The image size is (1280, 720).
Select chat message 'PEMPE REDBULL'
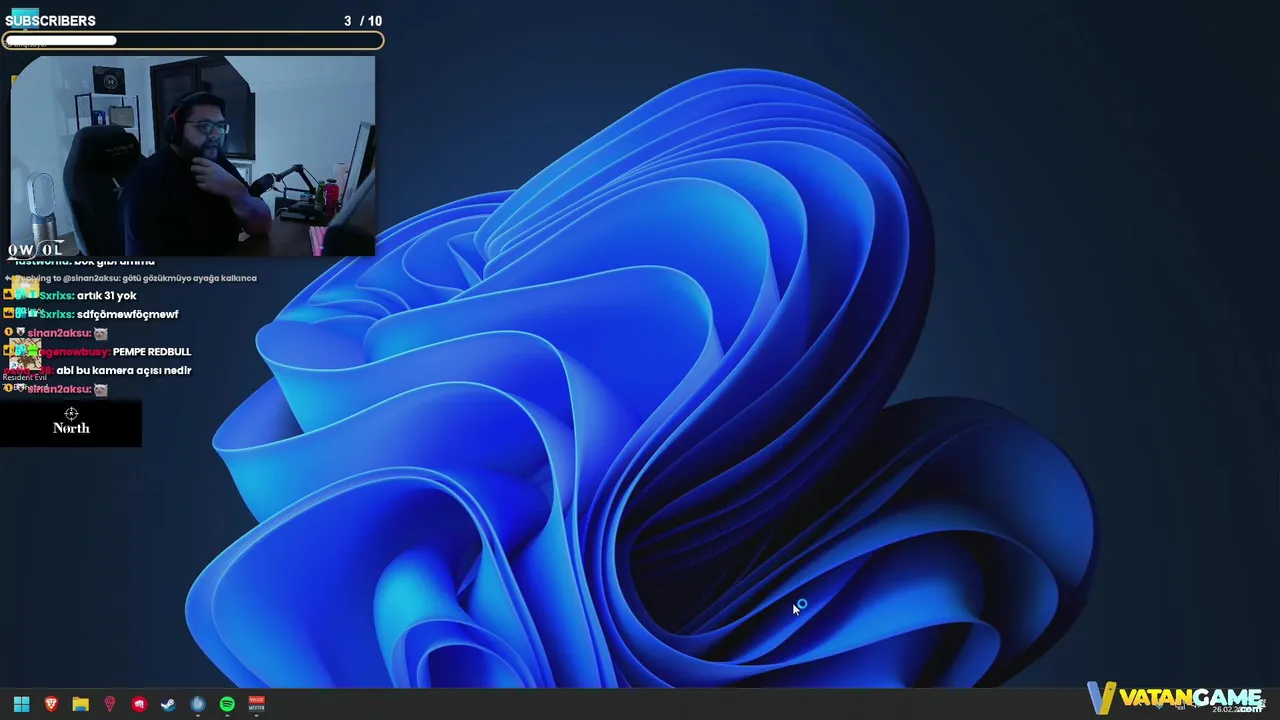click(151, 352)
